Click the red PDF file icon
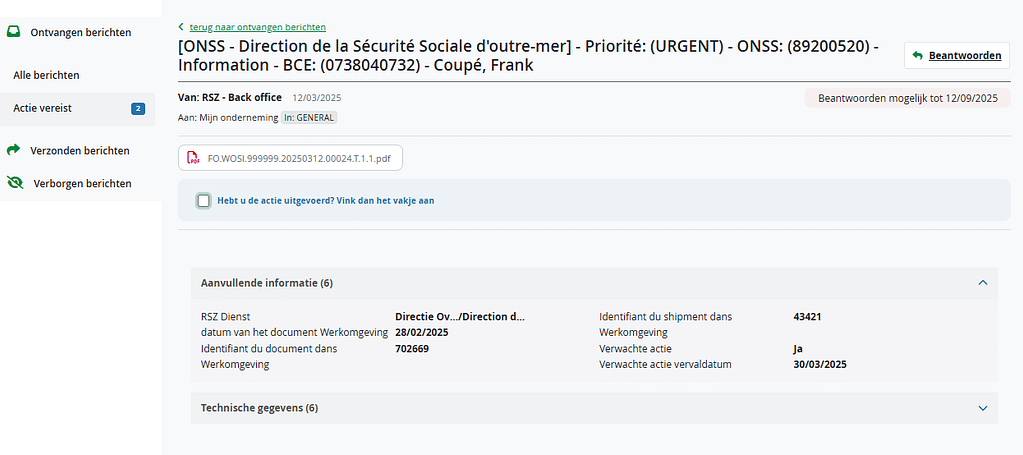The width and height of the screenshot is (1023, 455). click(193, 158)
